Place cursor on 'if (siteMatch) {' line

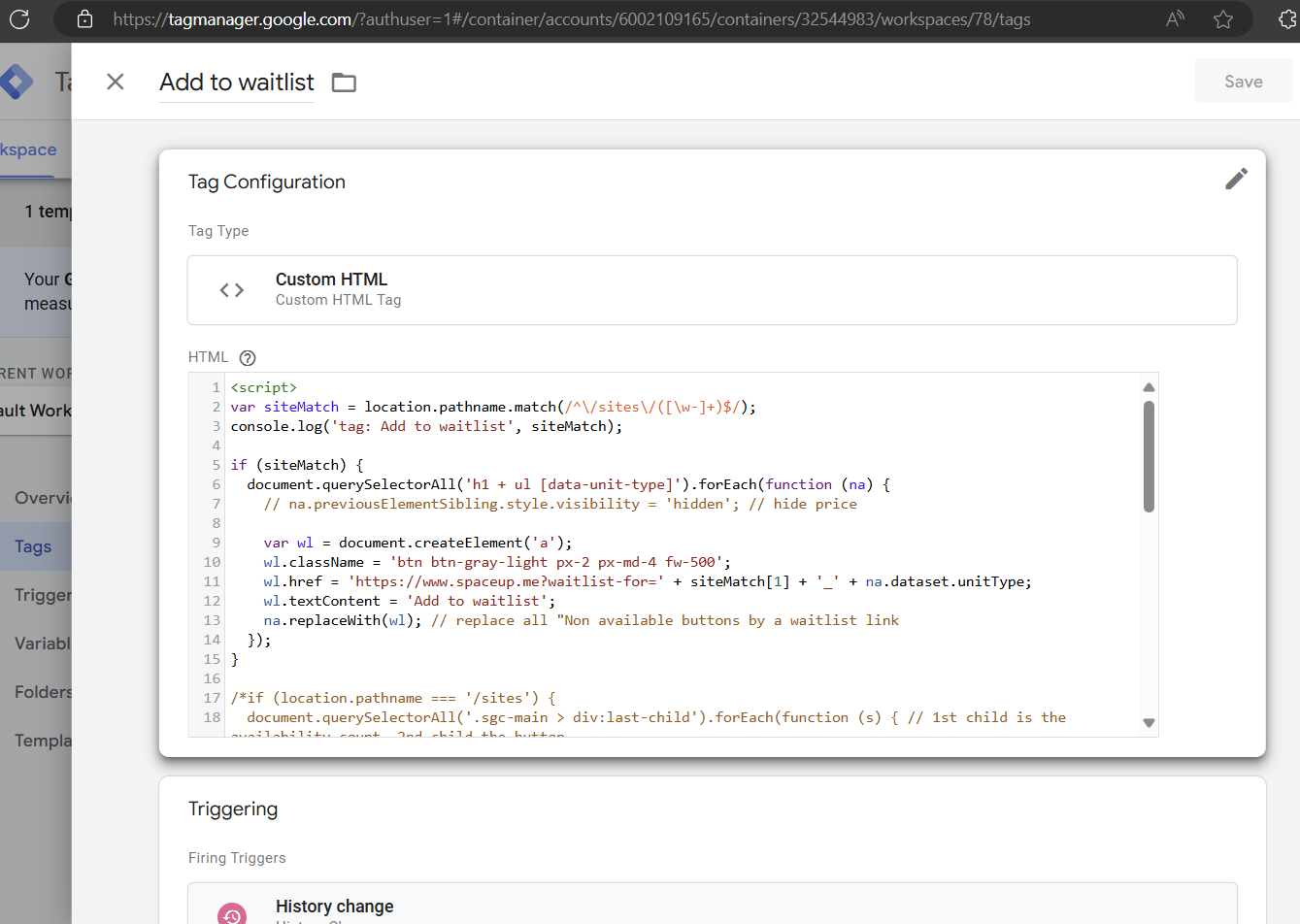[297, 465]
